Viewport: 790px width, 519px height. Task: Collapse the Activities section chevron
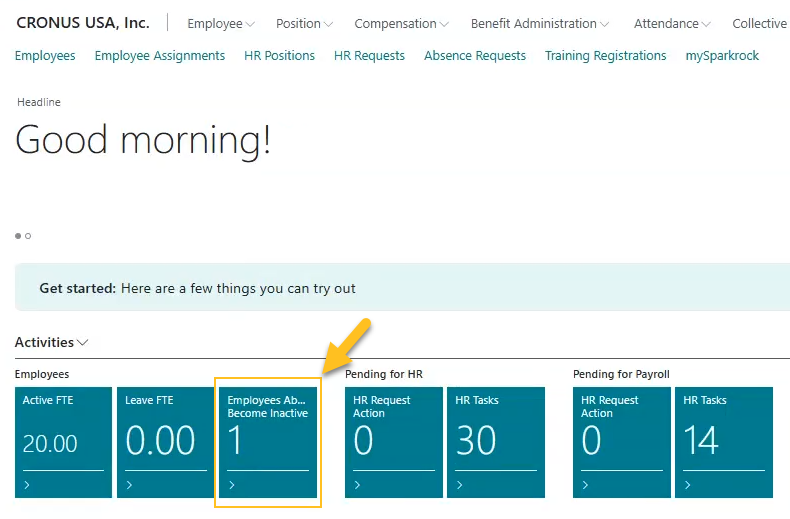82,342
